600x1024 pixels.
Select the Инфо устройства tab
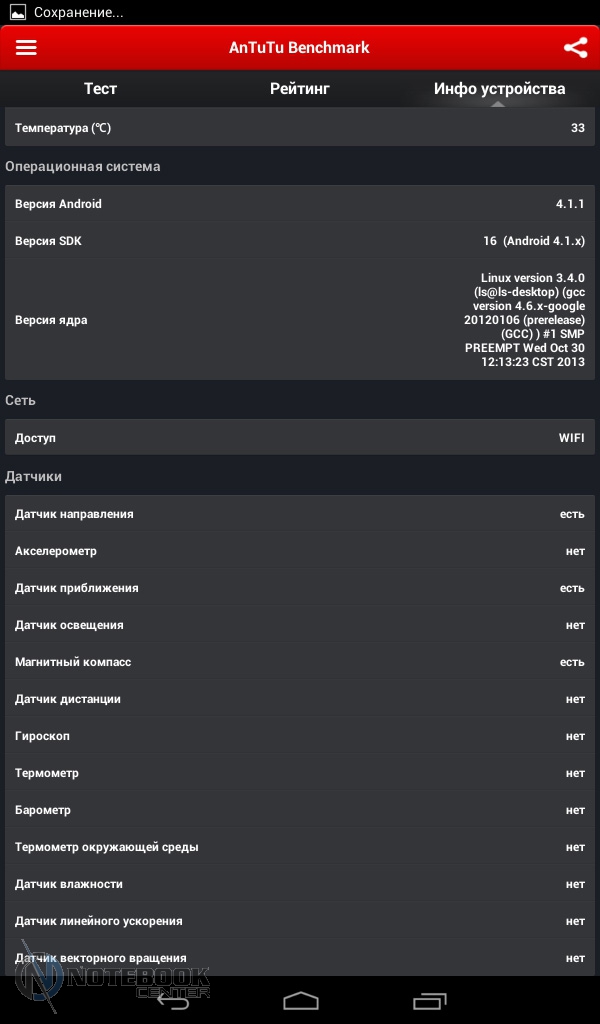coord(499,89)
